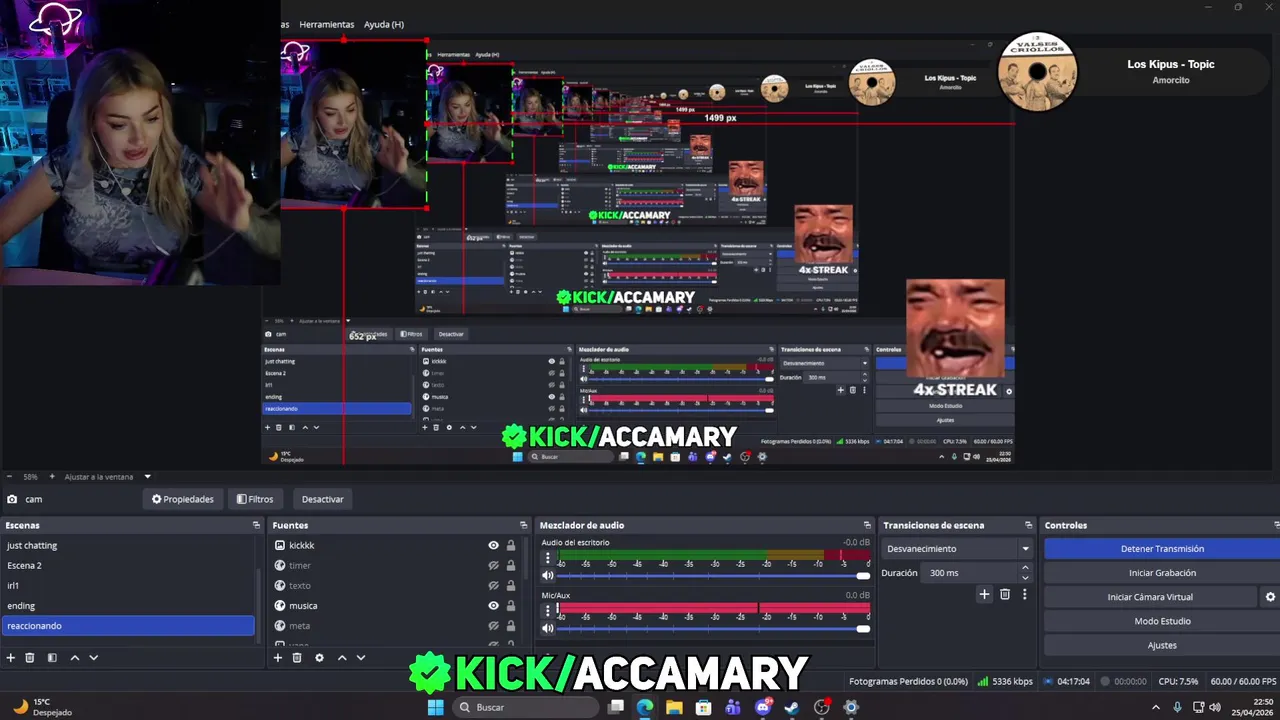The image size is (1280, 720).
Task: Open Herramientas menu
Action: click(327, 24)
